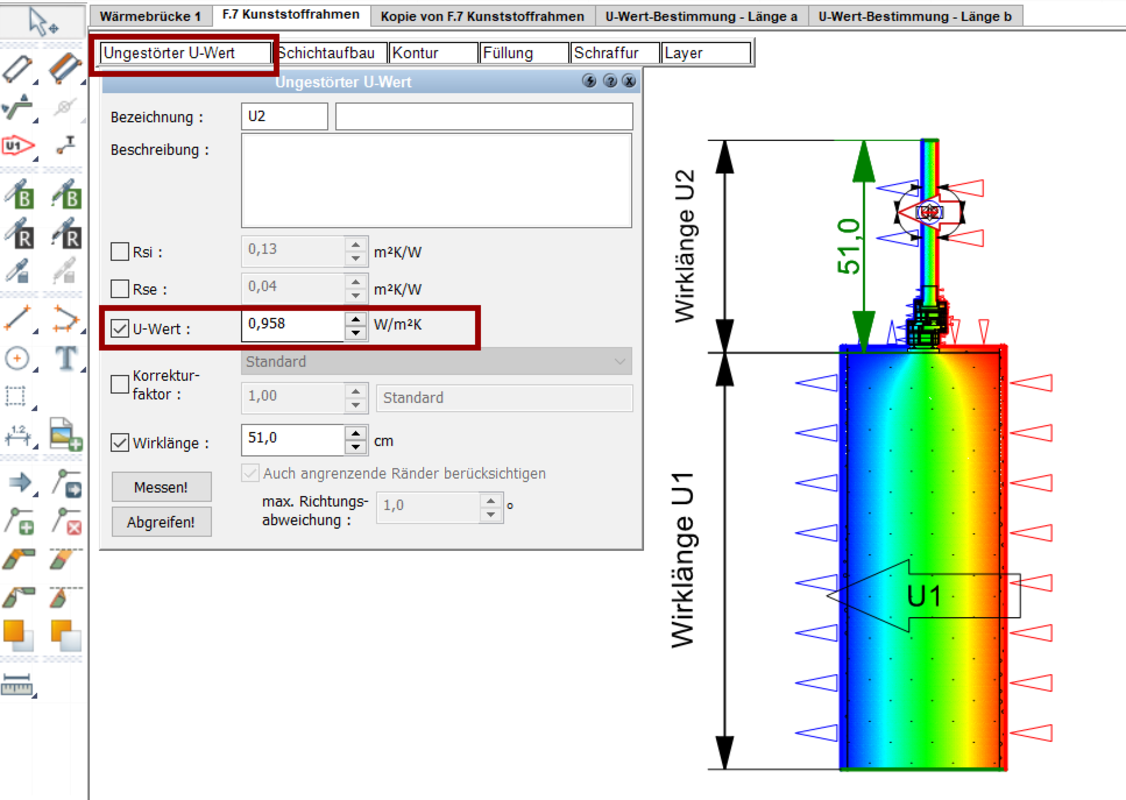
Task: Toggle the Korrekturfaktor checkbox
Action: [x=120, y=384]
